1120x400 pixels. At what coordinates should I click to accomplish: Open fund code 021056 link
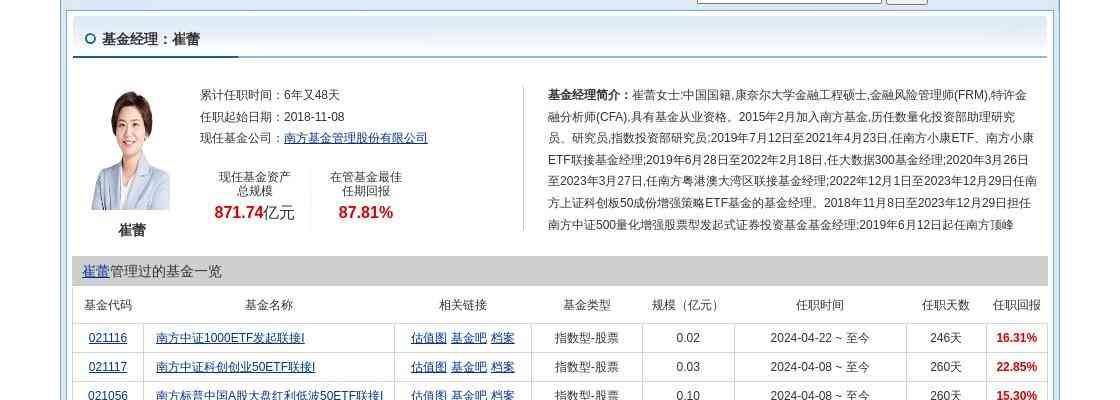tap(108, 395)
